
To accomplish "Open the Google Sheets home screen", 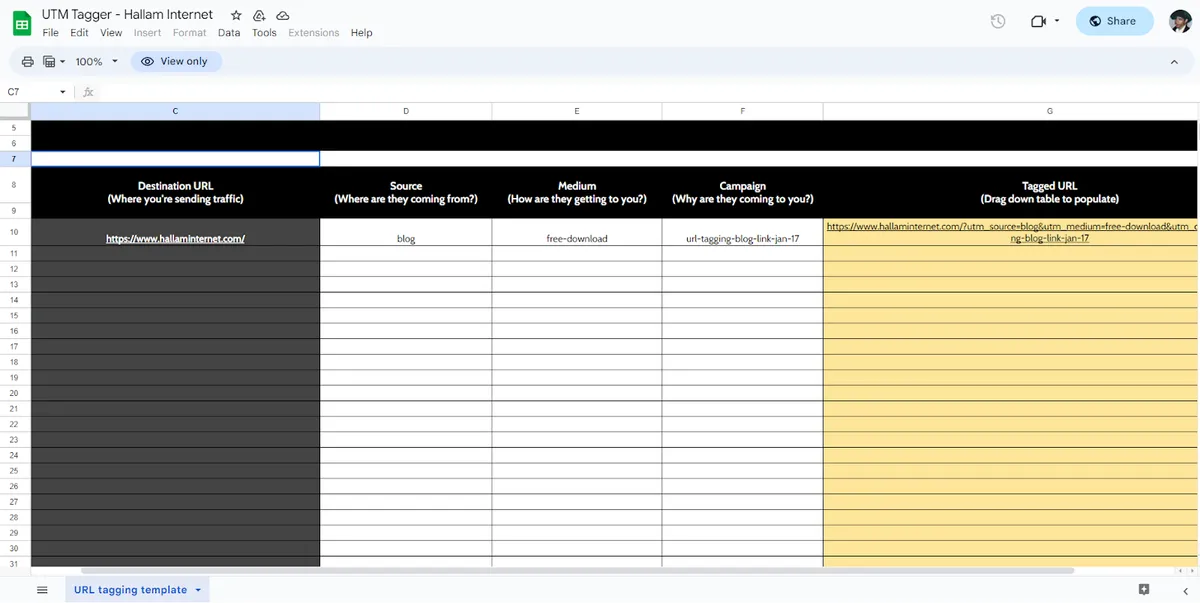I will pyautogui.click(x=21, y=22).
